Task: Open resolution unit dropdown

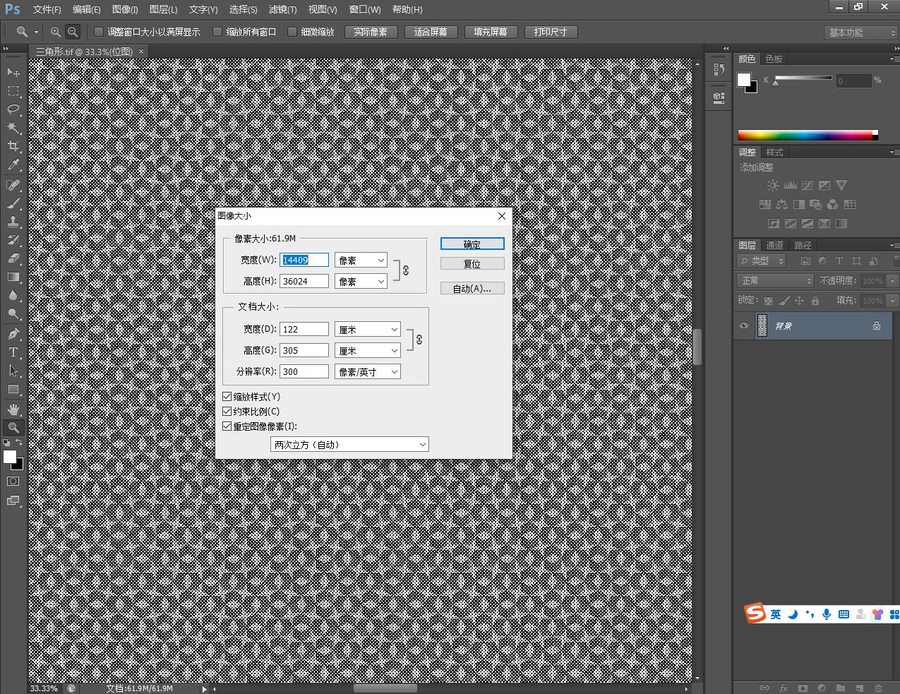Action: pos(367,372)
